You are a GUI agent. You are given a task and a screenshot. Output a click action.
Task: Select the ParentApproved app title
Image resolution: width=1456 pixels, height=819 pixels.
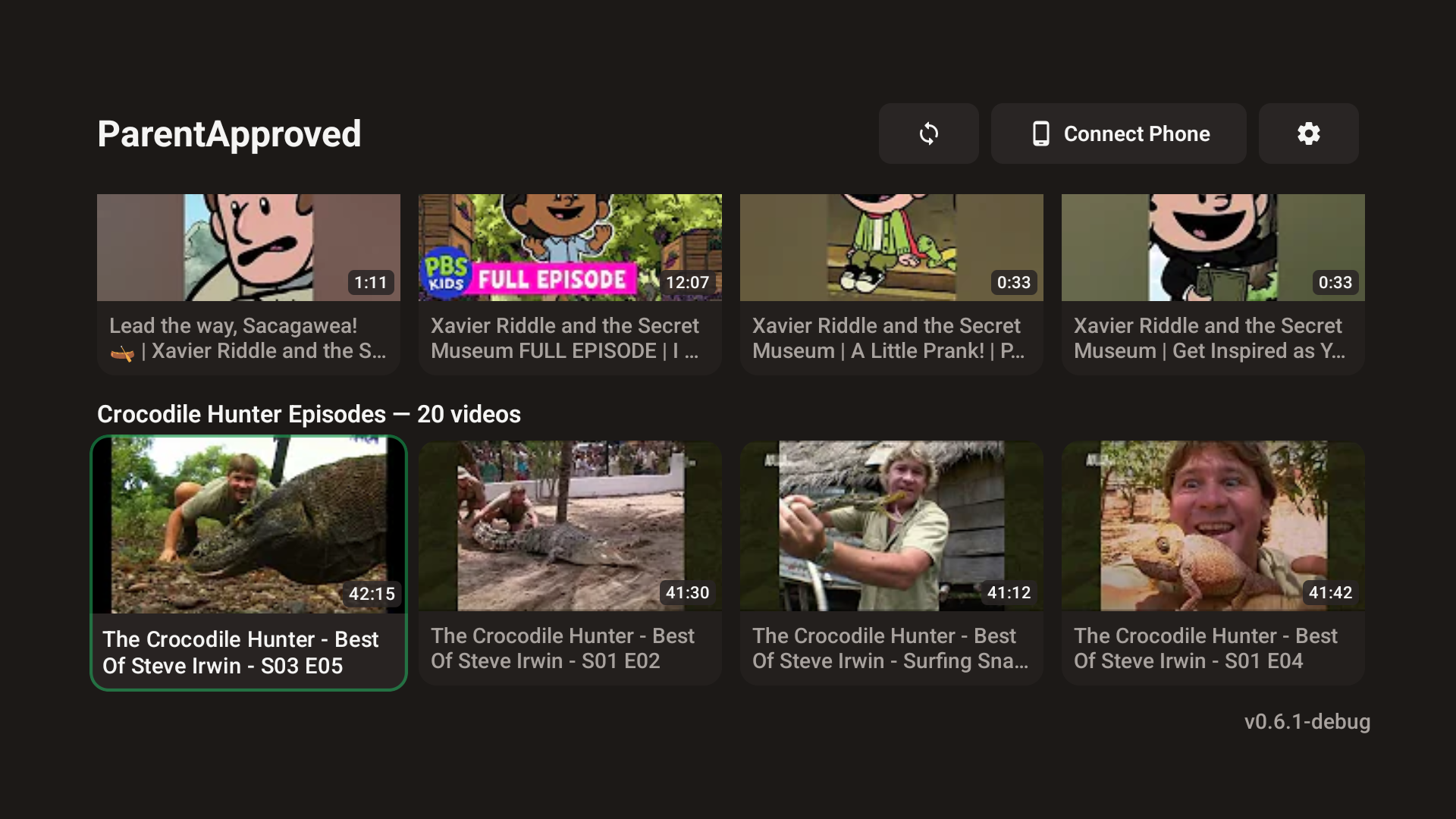tap(229, 133)
